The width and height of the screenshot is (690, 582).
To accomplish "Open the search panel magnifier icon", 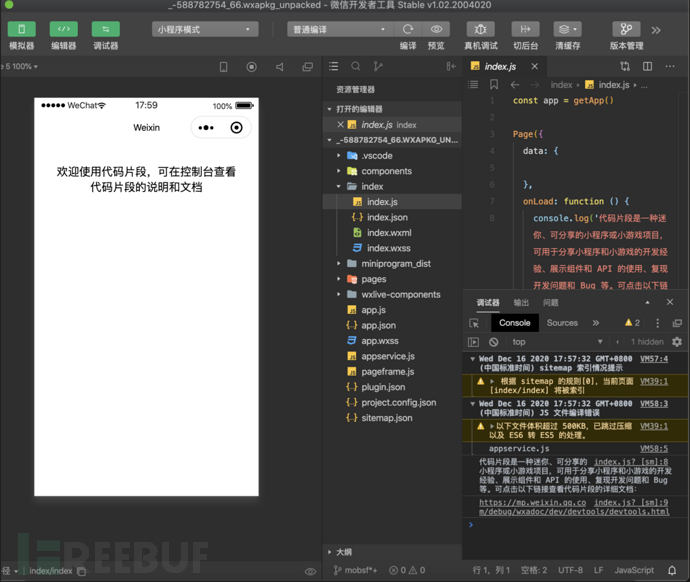I will tap(356, 66).
